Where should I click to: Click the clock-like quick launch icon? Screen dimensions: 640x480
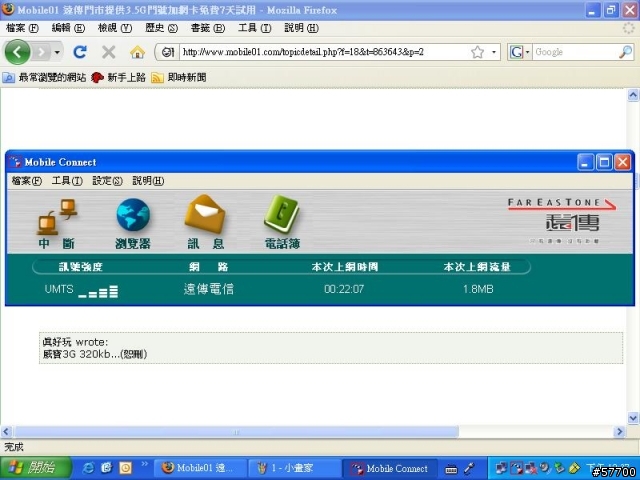click(x=126, y=468)
